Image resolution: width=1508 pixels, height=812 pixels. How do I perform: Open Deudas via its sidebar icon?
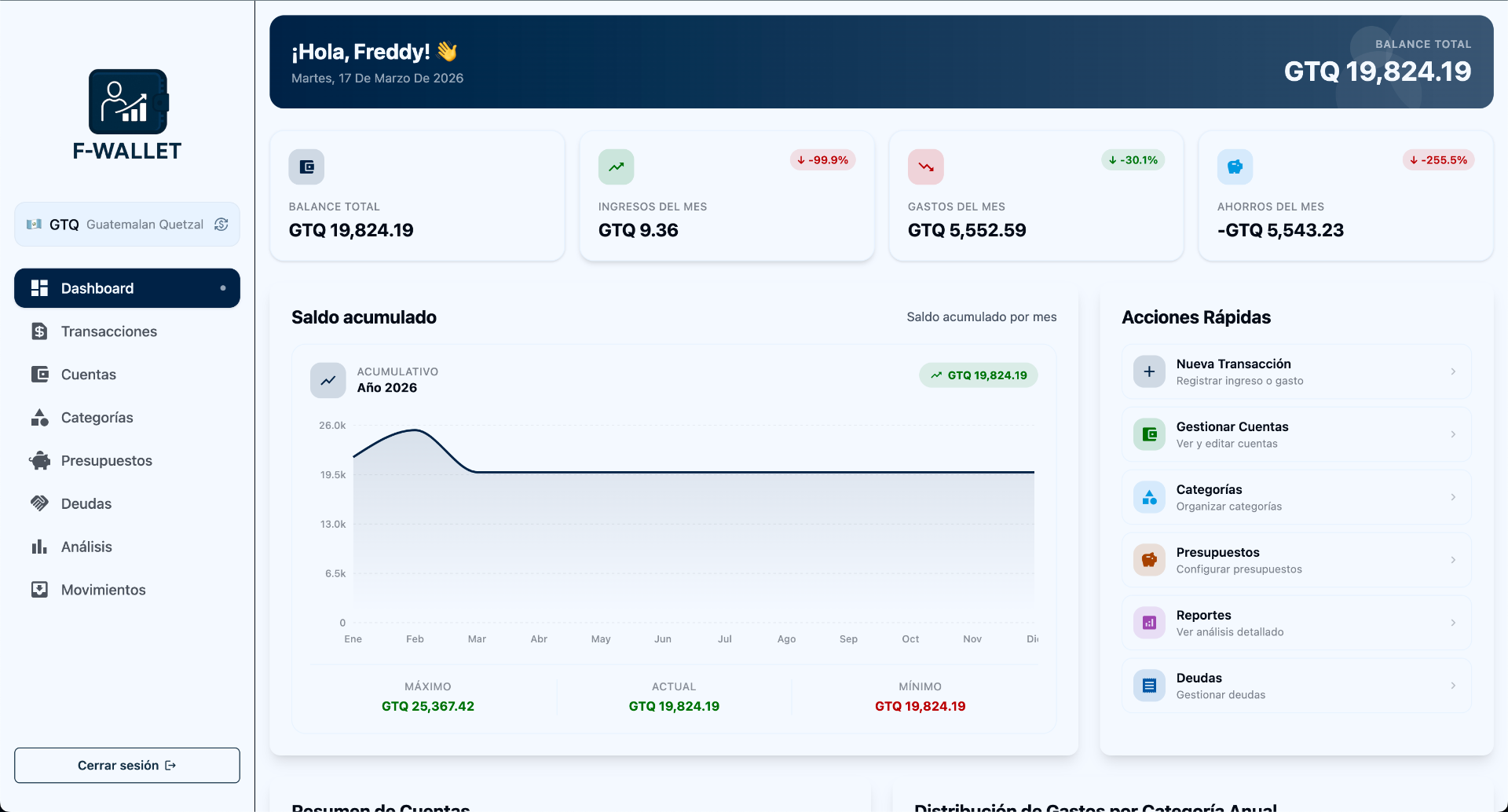point(40,503)
